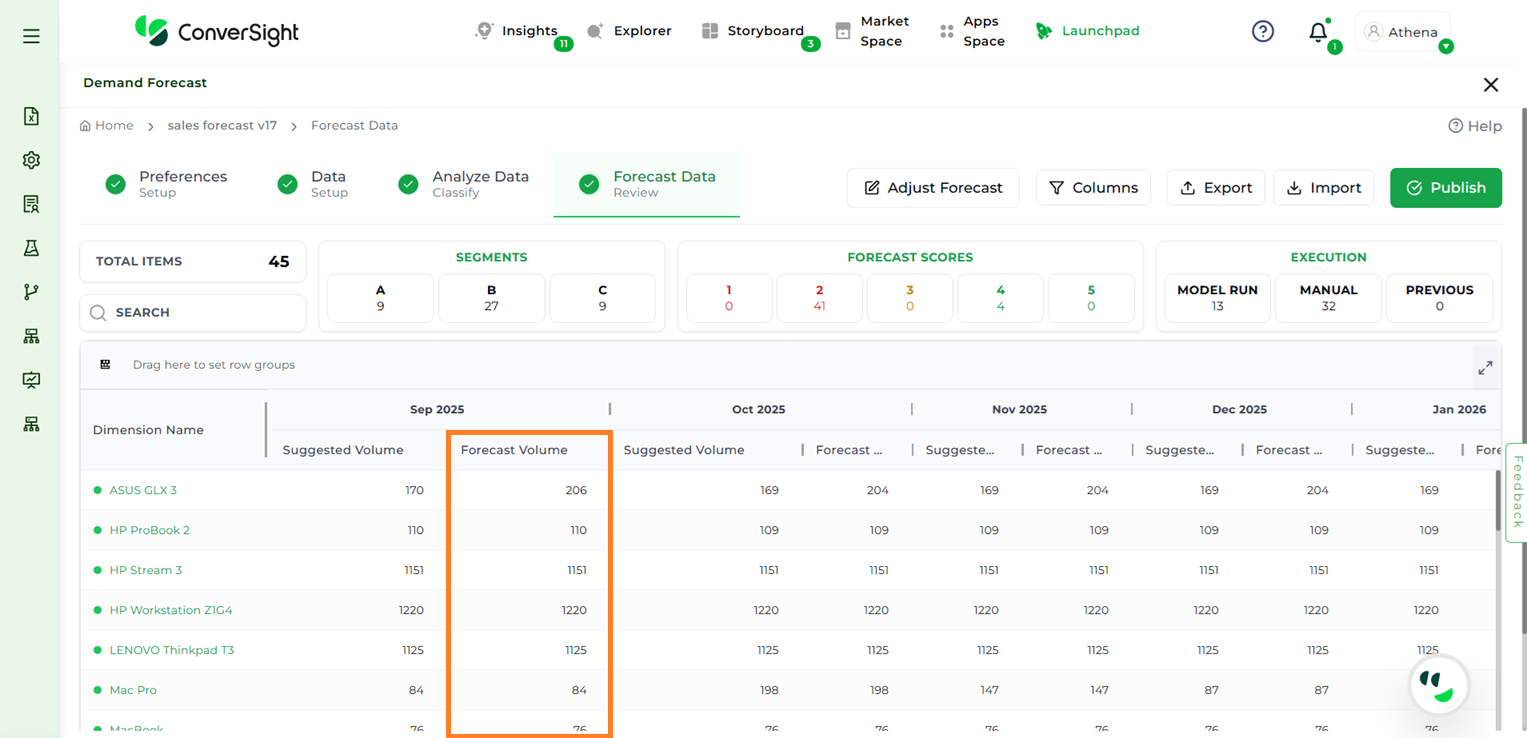Open the lab flask sidebar icon

click(31, 248)
